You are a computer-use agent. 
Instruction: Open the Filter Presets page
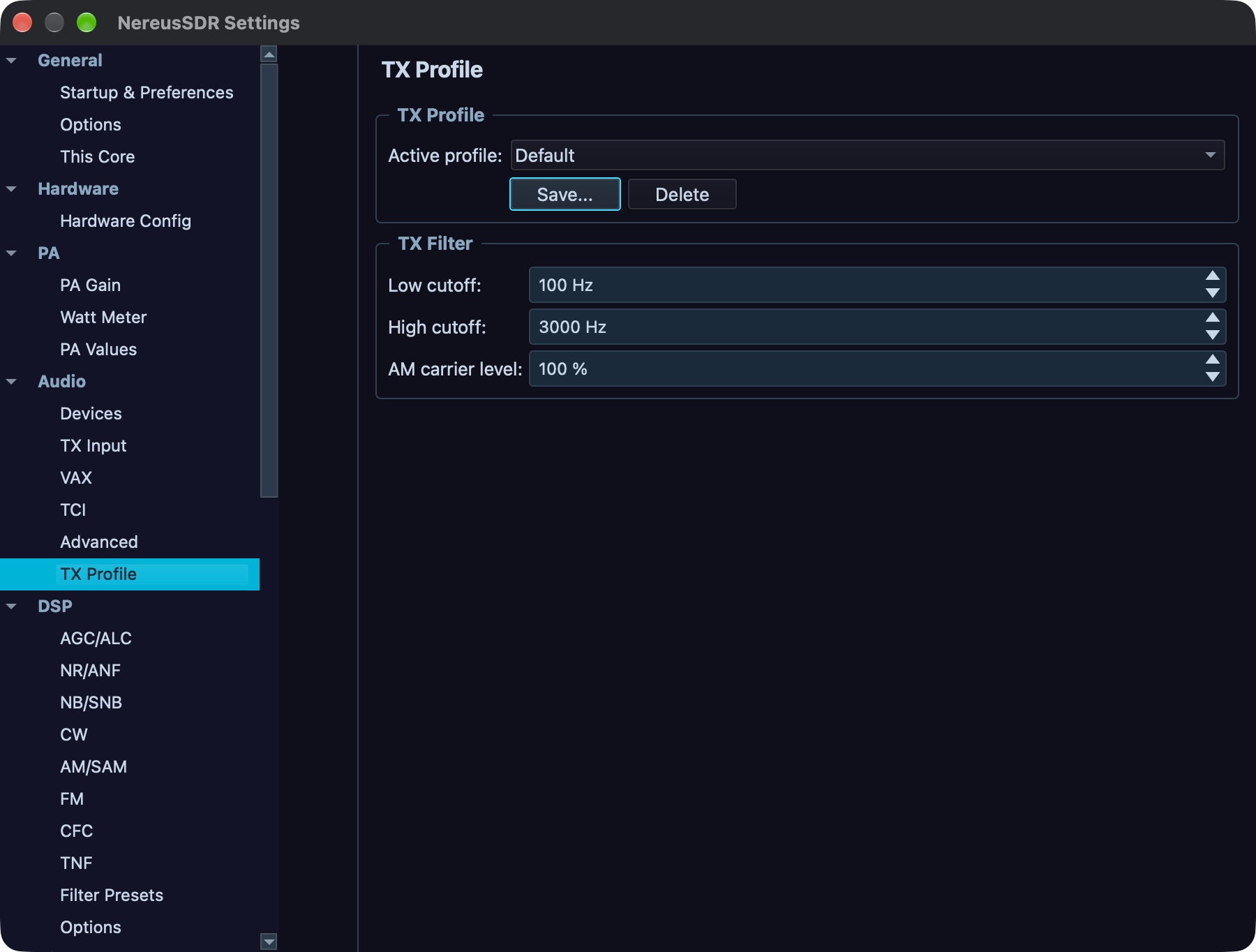click(112, 895)
